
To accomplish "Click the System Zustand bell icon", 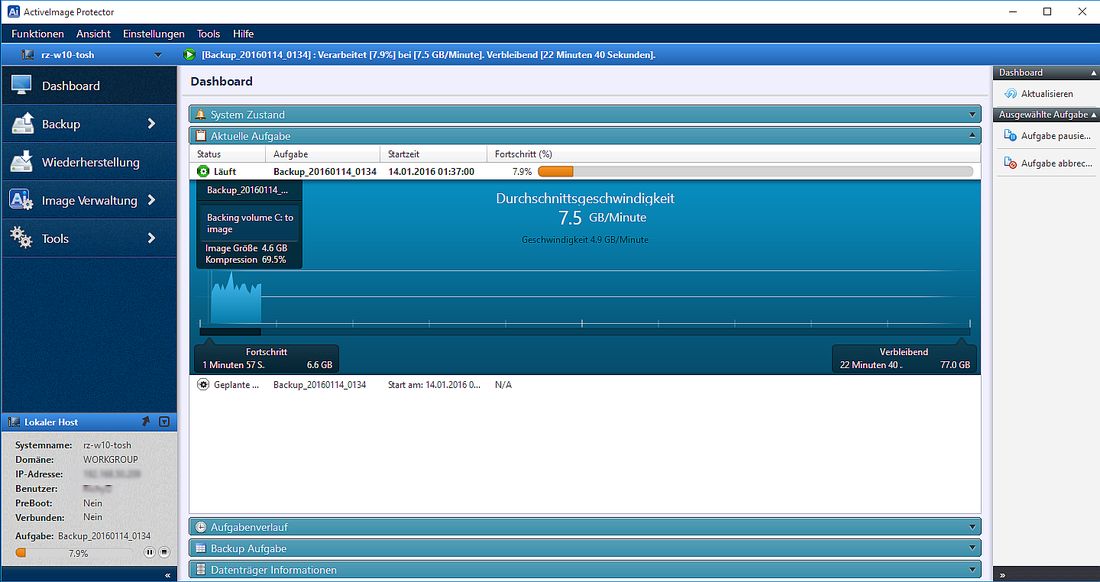I will pos(201,114).
